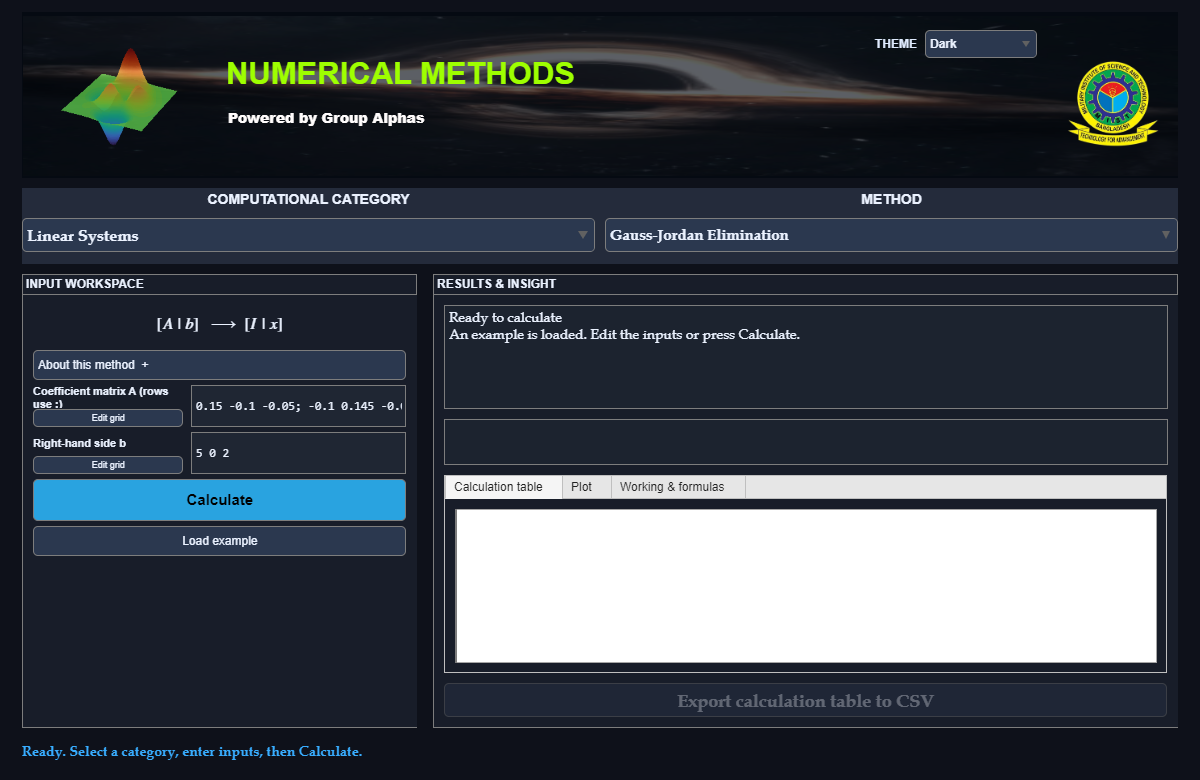The width and height of the screenshot is (1200, 780).
Task: Click the NUMERICAL METHODS title text
Action: point(400,73)
